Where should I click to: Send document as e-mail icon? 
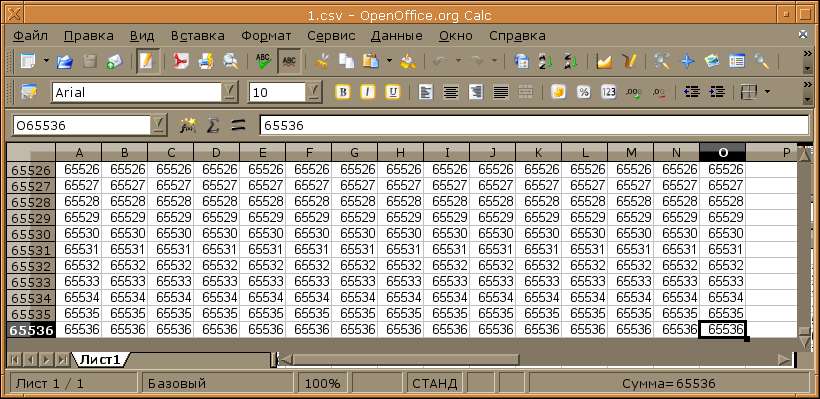pos(113,62)
